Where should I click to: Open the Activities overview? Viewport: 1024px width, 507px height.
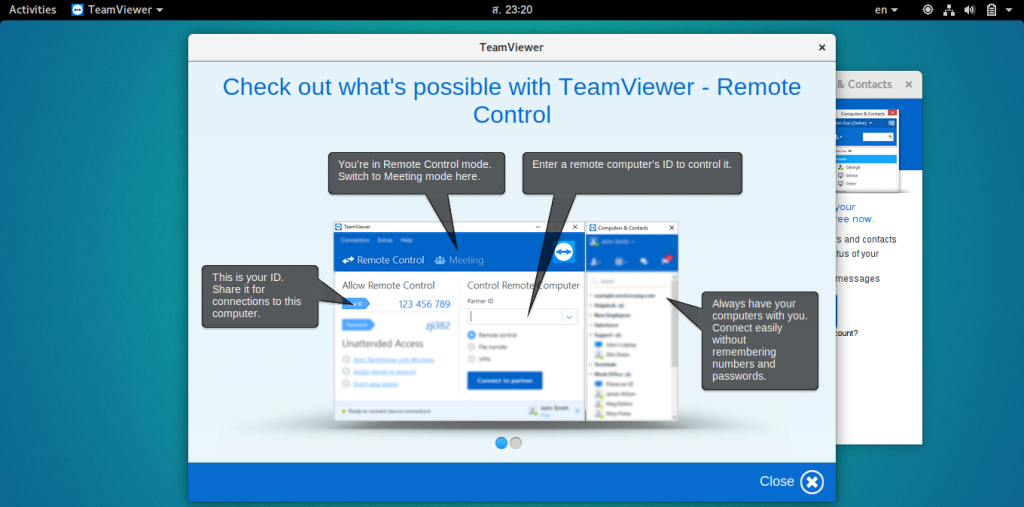coord(33,10)
